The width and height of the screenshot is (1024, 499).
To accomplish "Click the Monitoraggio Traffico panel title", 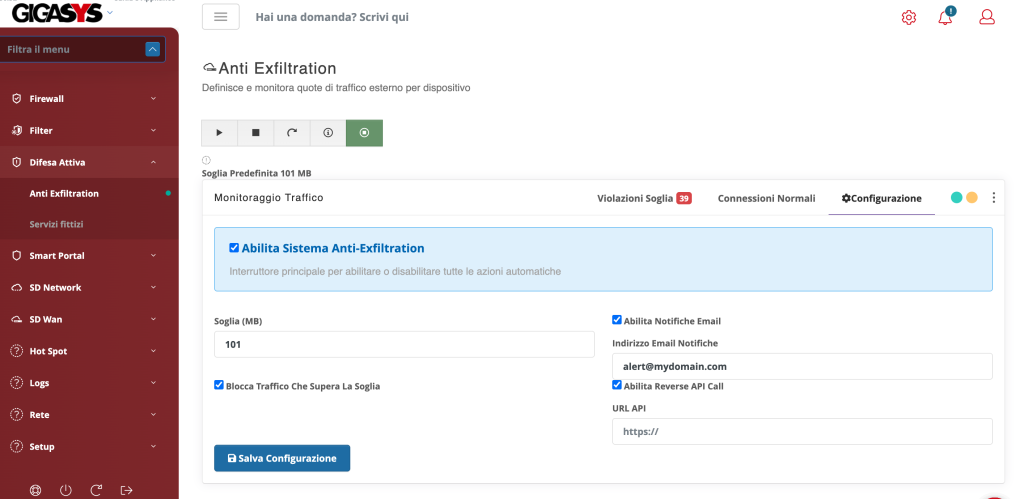I will (268, 197).
